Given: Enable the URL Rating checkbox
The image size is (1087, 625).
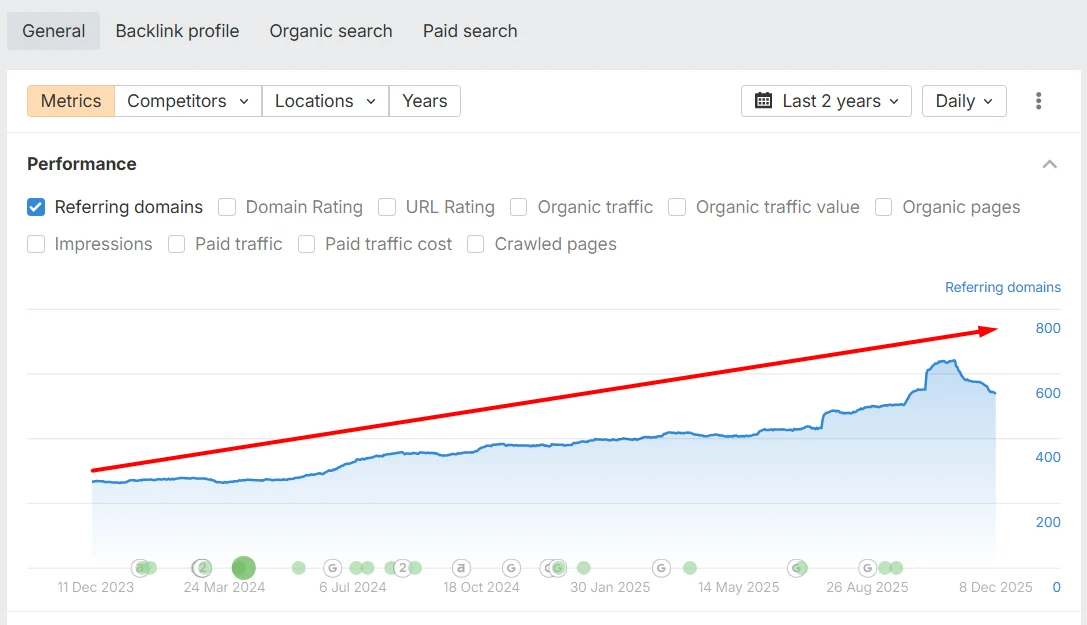Looking at the screenshot, I should [x=387, y=207].
